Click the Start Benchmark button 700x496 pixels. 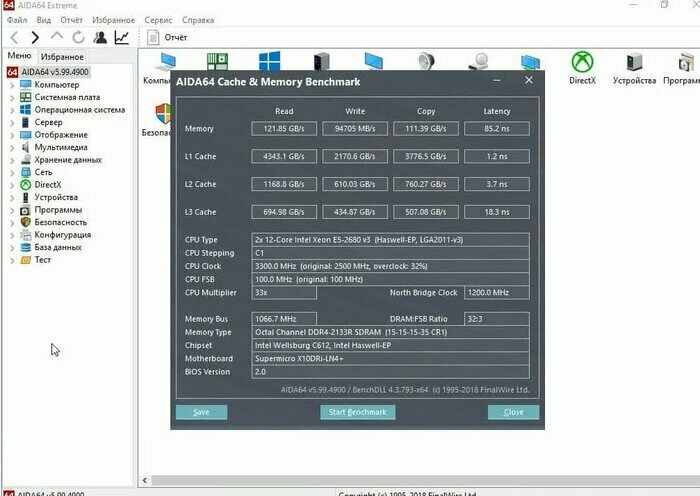tap(358, 412)
